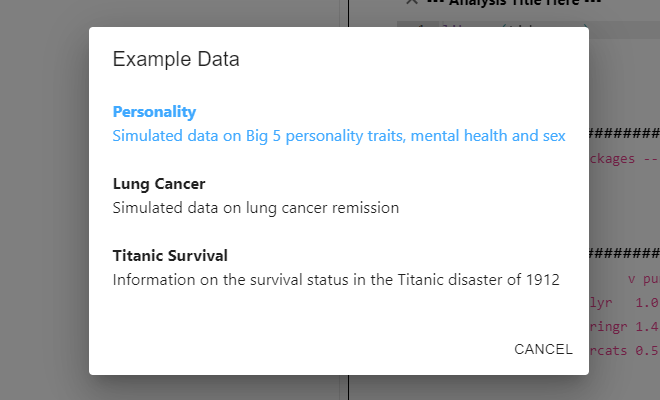Click the 'ringr 1.4' package version line
This screenshot has height=400, width=660.
(624, 326)
